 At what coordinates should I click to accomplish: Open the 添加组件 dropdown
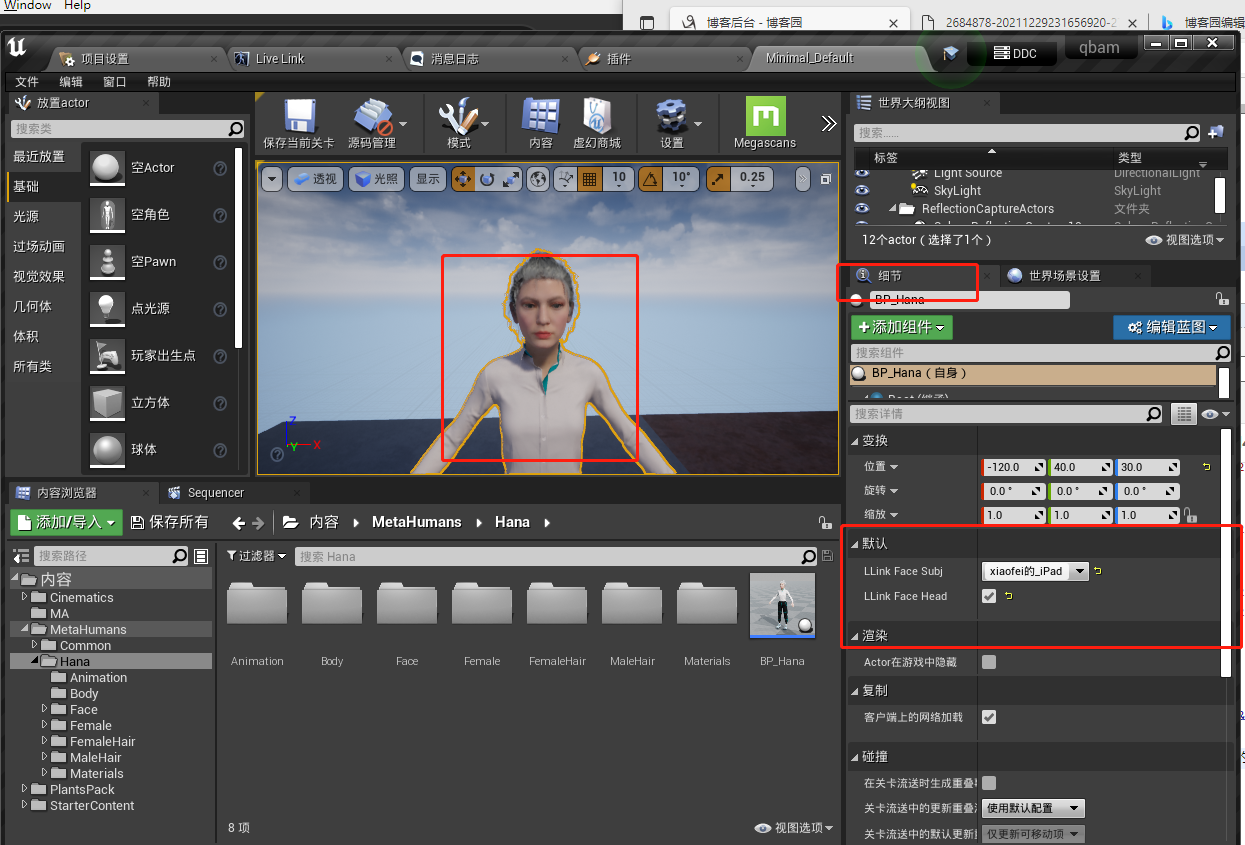tap(901, 327)
